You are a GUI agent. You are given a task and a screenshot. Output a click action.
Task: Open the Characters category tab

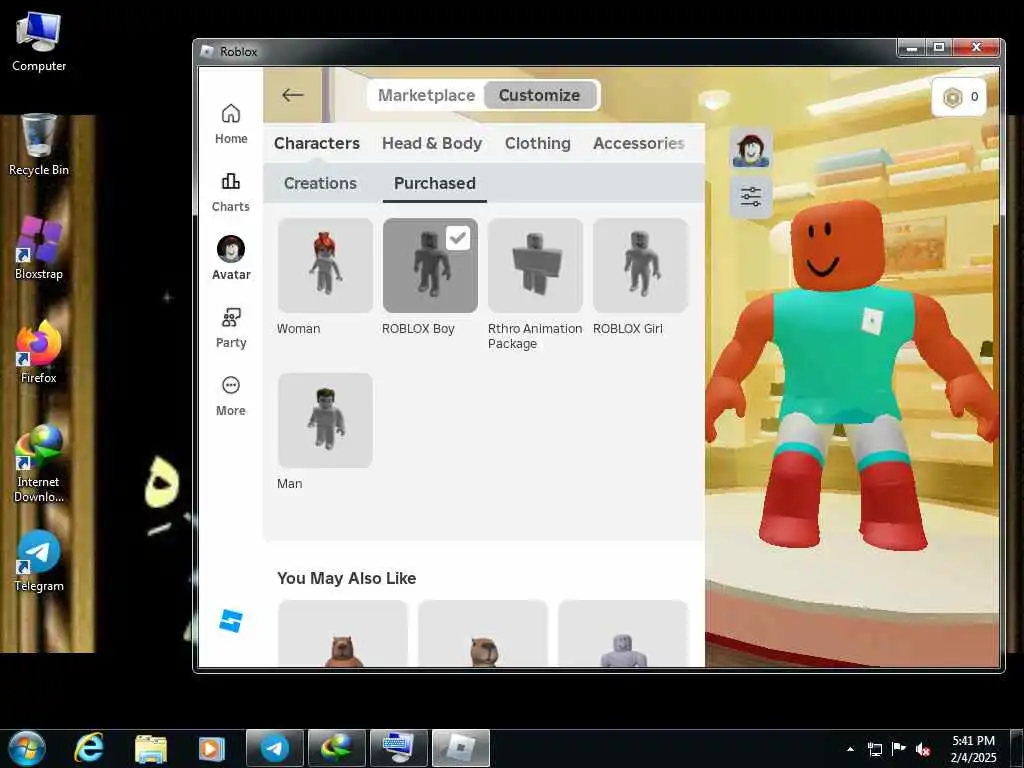click(317, 143)
